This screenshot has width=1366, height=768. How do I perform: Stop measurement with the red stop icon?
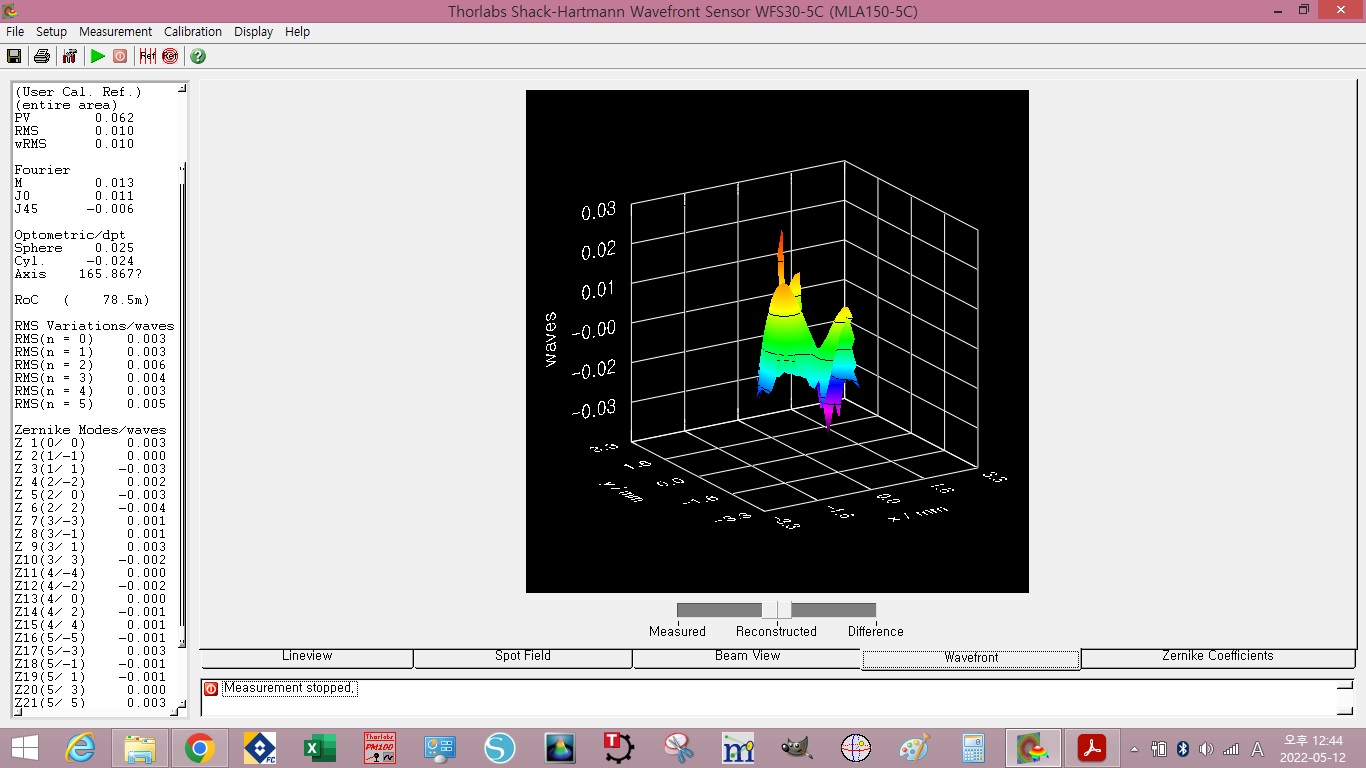120,56
